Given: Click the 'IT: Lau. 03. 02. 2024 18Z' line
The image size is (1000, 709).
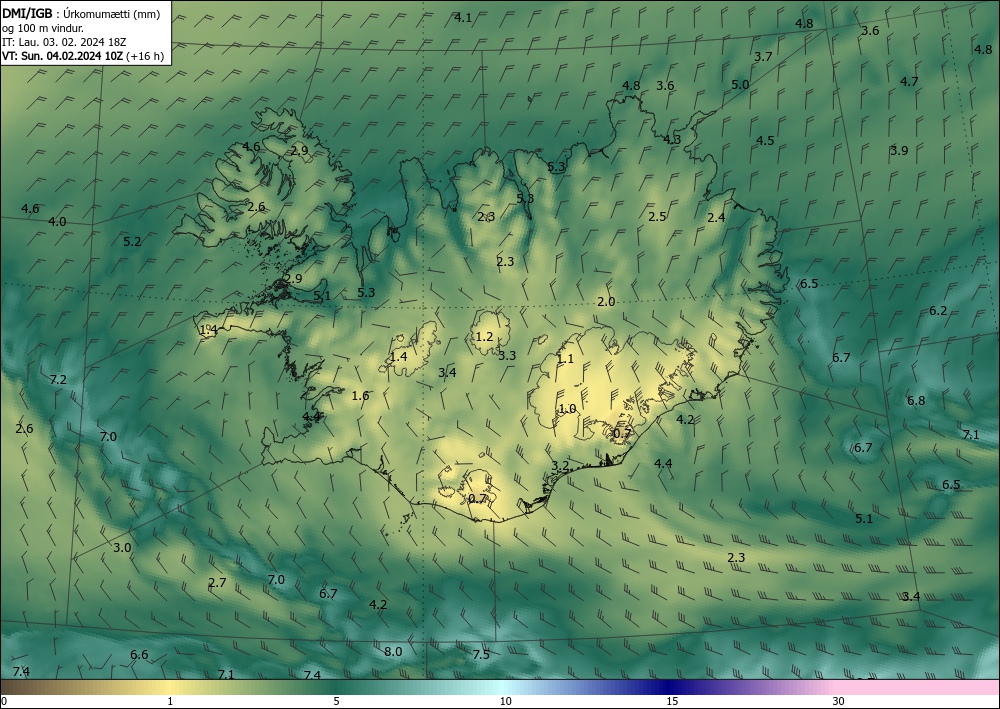Looking at the screenshot, I should [64, 42].
